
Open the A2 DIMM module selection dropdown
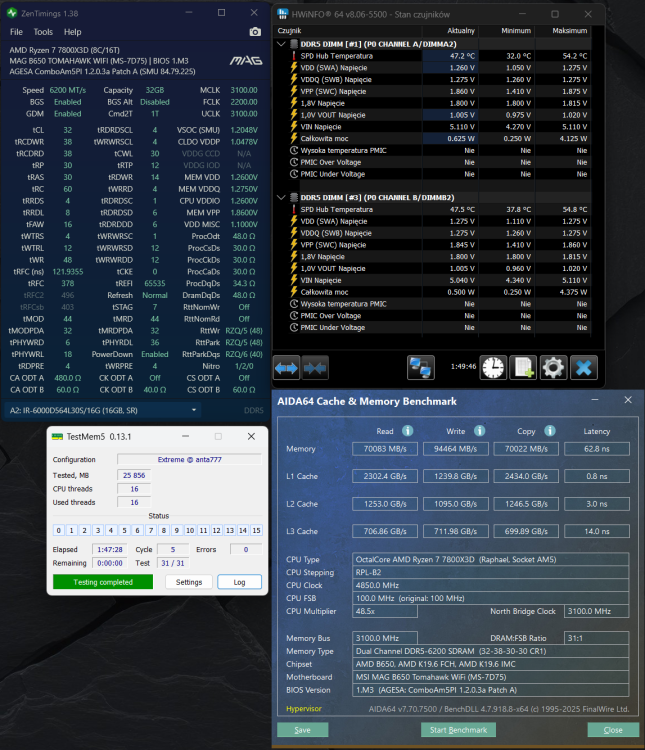coord(194,410)
